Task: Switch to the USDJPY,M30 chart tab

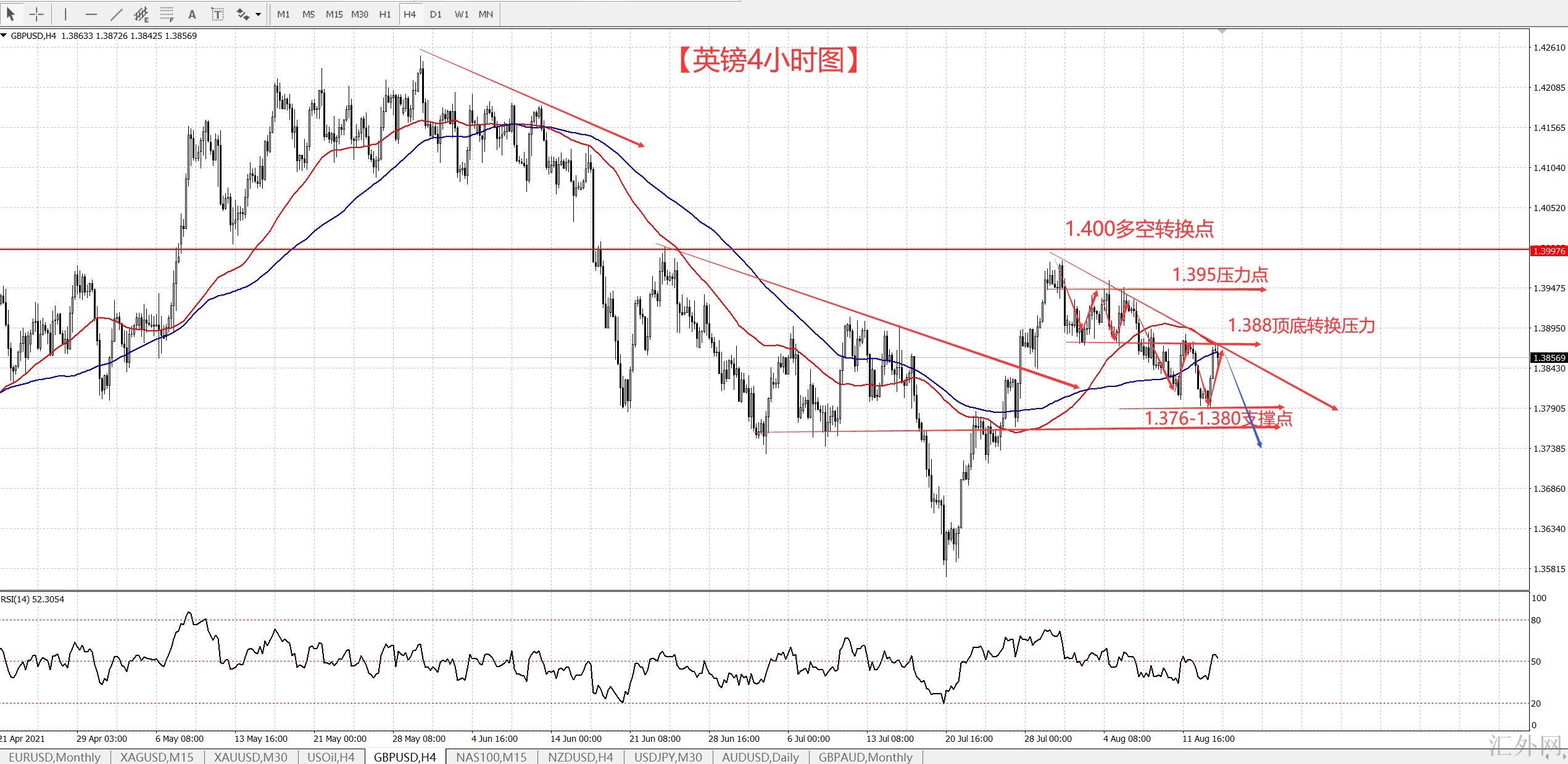Action: point(668,757)
